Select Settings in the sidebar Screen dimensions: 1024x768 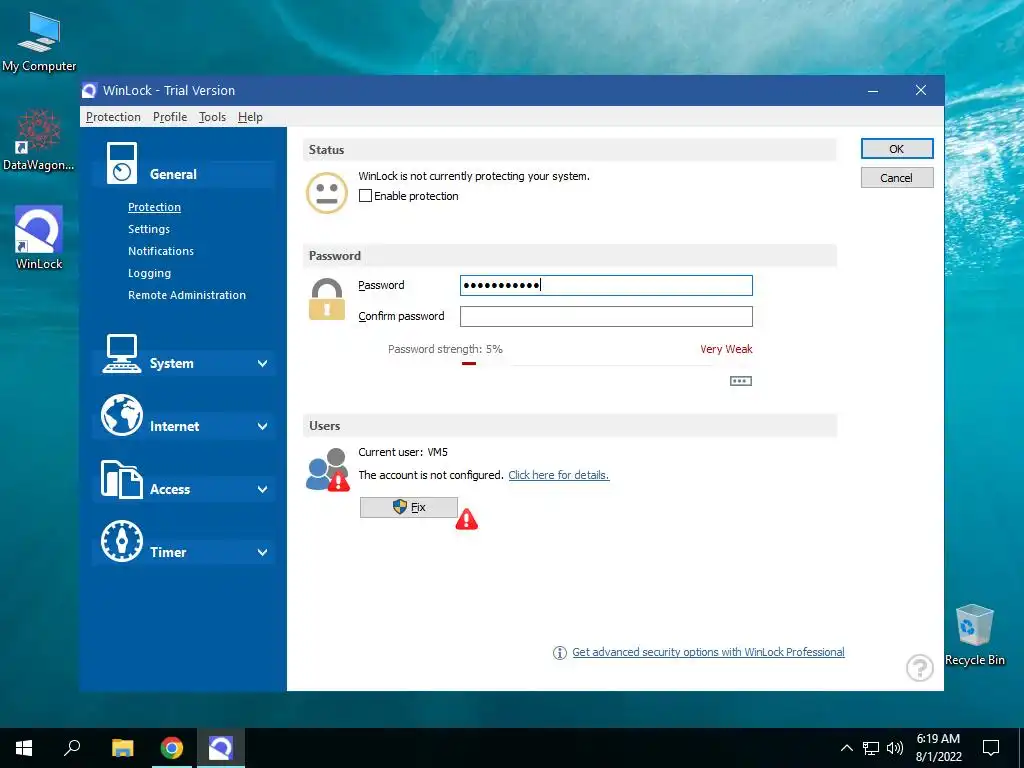(x=149, y=229)
